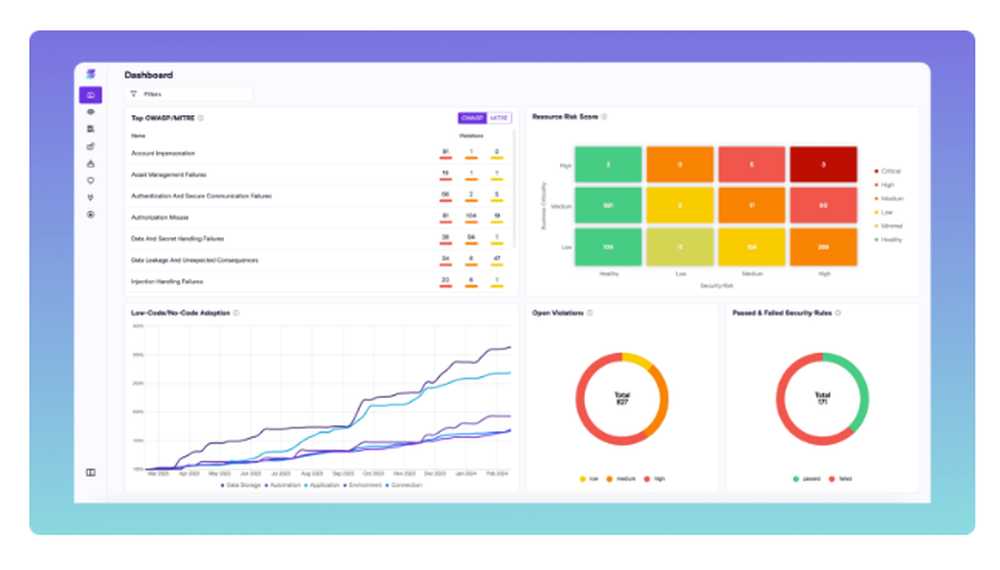This screenshot has height=570, width=1000.
Task: Click info icon beside Passed & Failed Security Rules
Action: coord(837,313)
